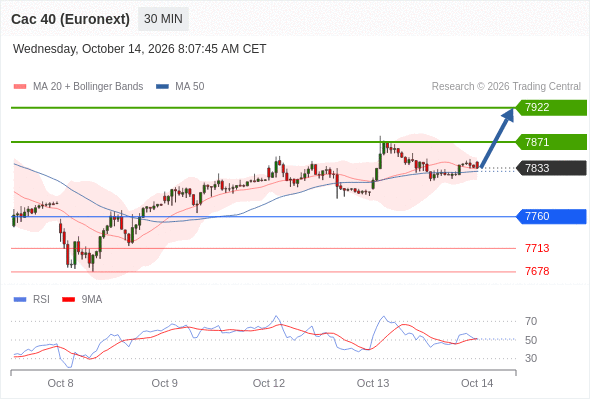Image resolution: width=590 pixels, height=400 pixels.
Task: Click the 30 MIN timeframe badge
Action: point(163,19)
